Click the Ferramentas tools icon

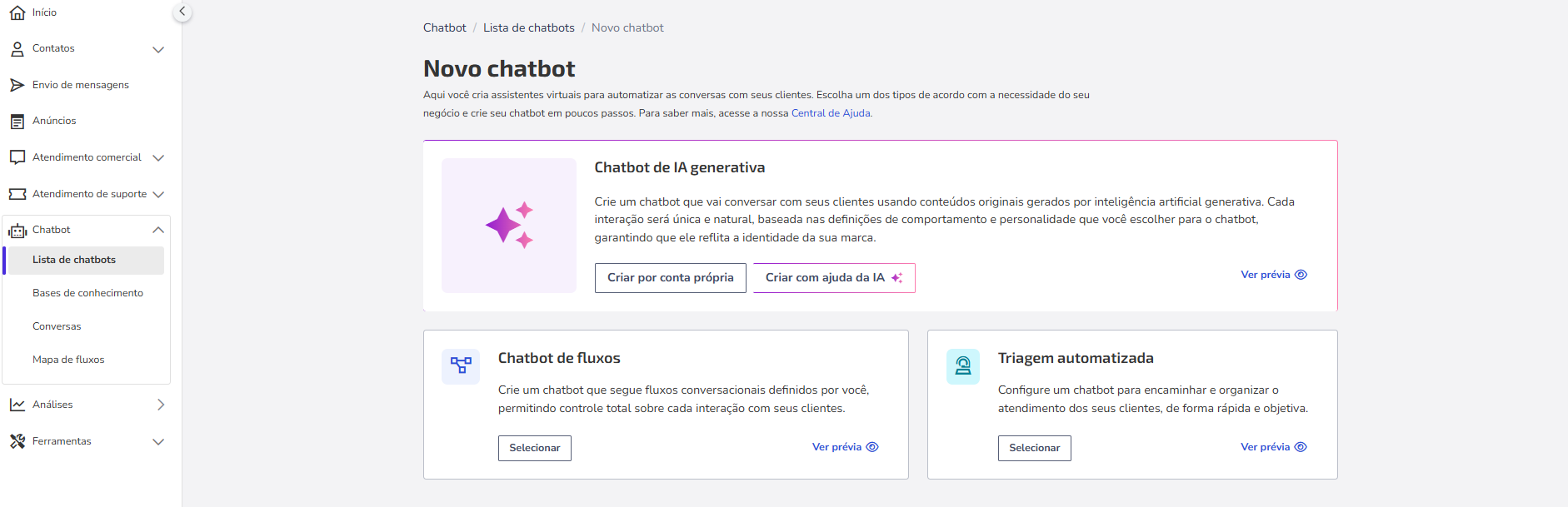[x=17, y=441]
